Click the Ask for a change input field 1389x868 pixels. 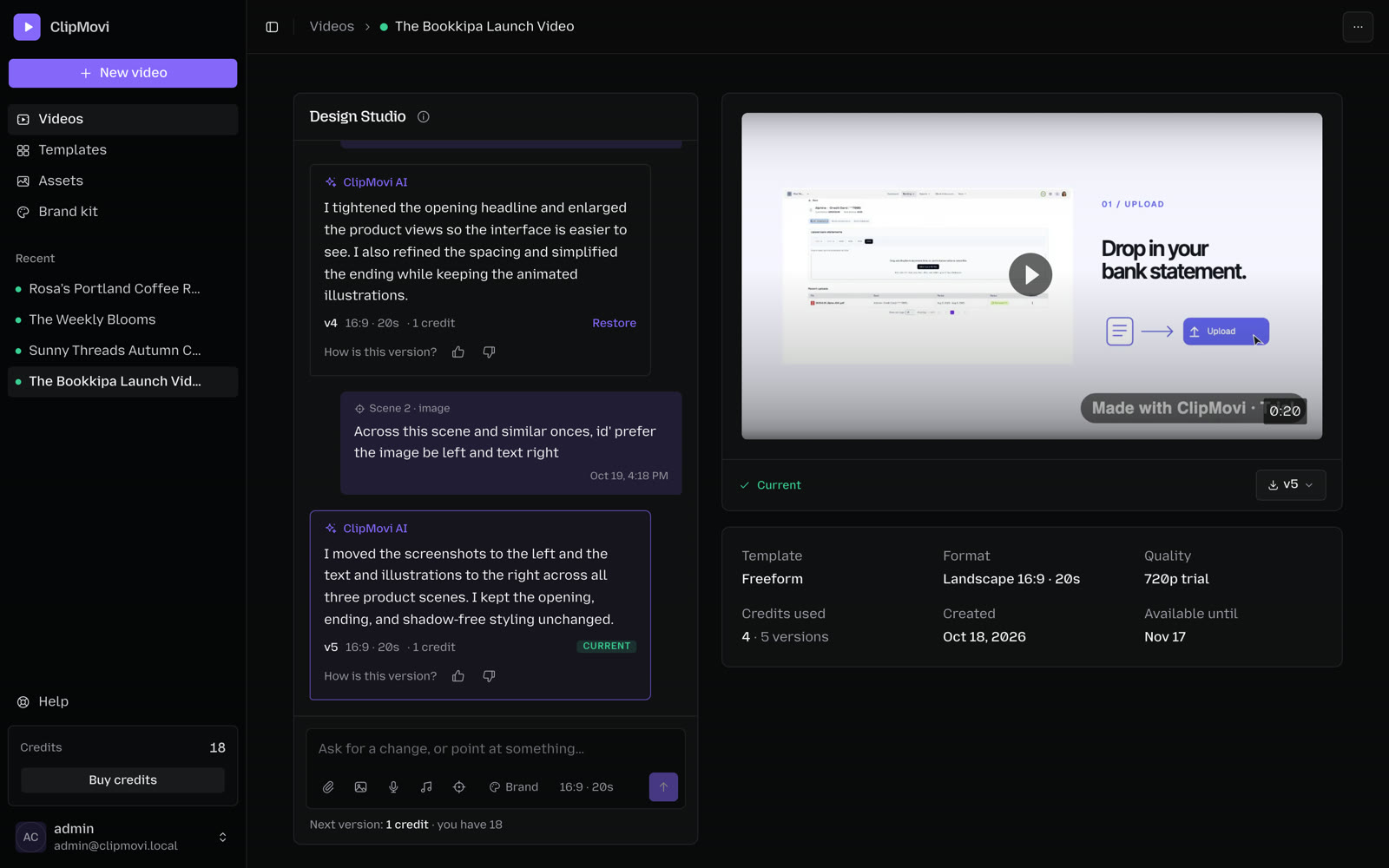point(495,749)
